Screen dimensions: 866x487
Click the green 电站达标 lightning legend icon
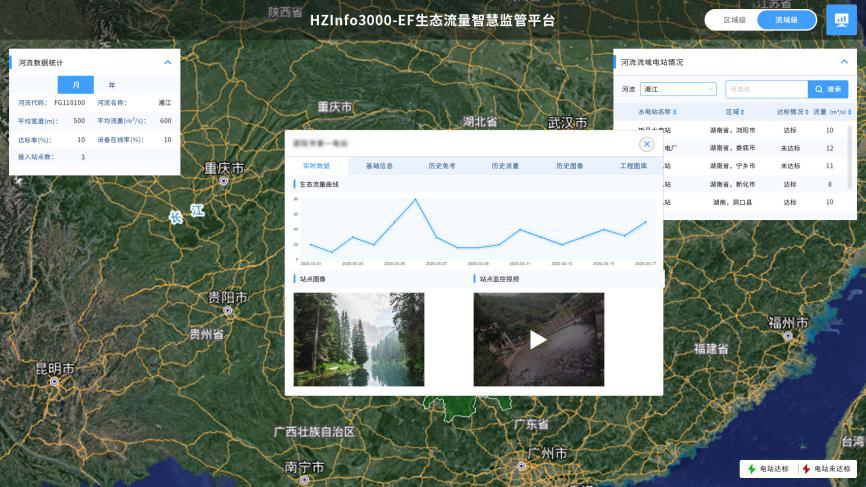[752, 468]
